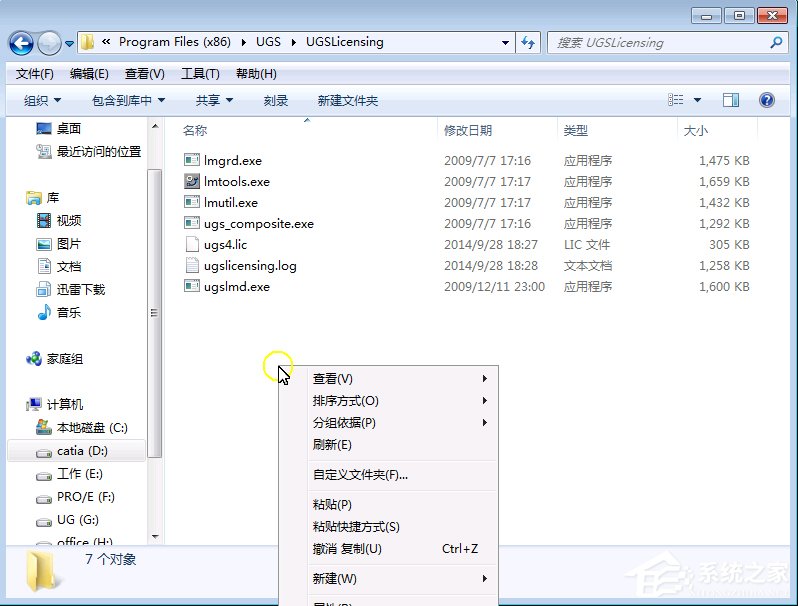The width and height of the screenshot is (798, 606).
Task: Sort by the 大小 column header
Action: pyautogui.click(x=696, y=131)
